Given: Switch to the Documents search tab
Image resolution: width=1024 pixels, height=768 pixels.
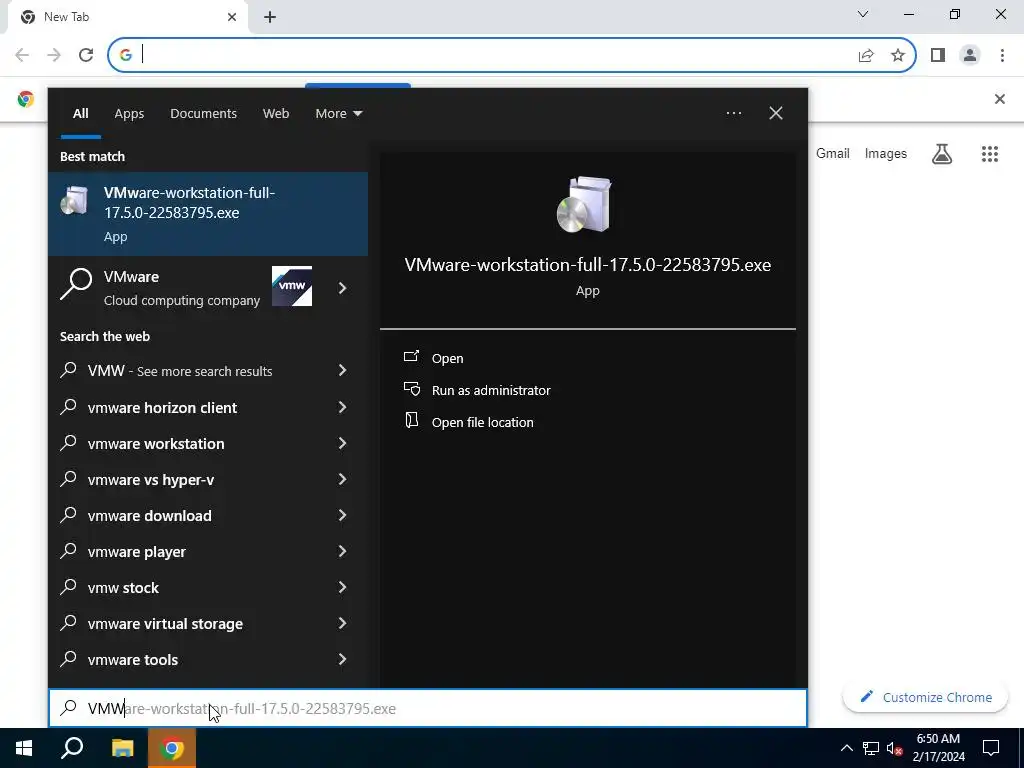Looking at the screenshot, I should [203, 114].
